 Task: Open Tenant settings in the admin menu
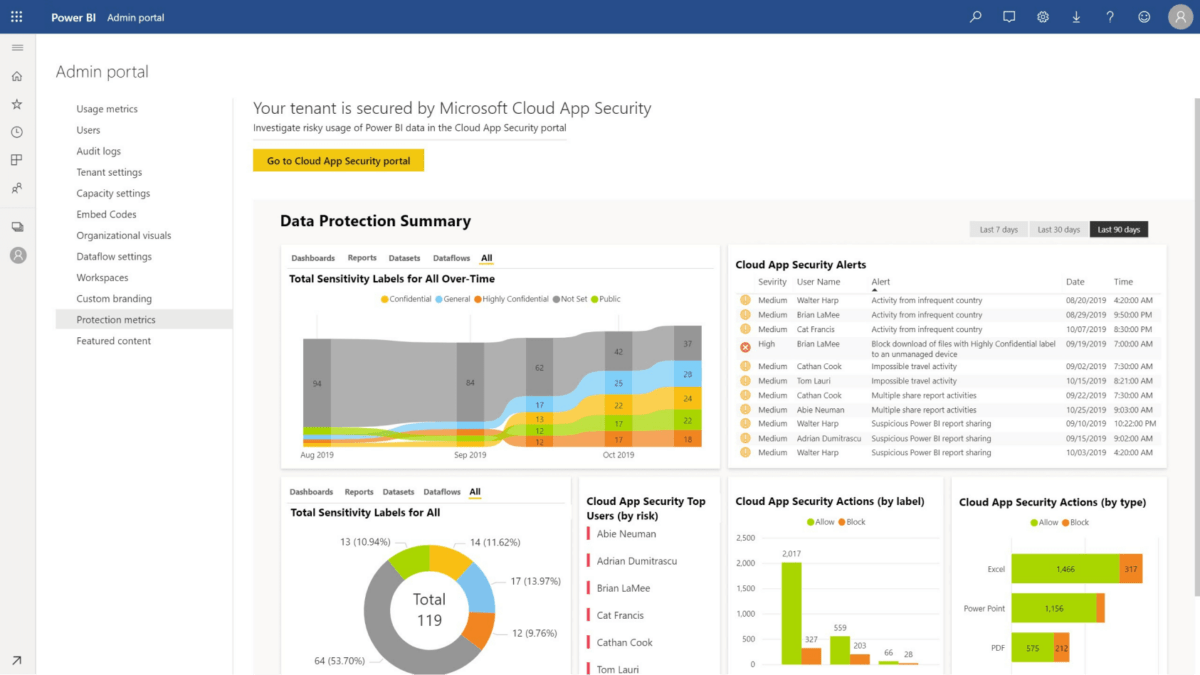[x=109, y=172]
